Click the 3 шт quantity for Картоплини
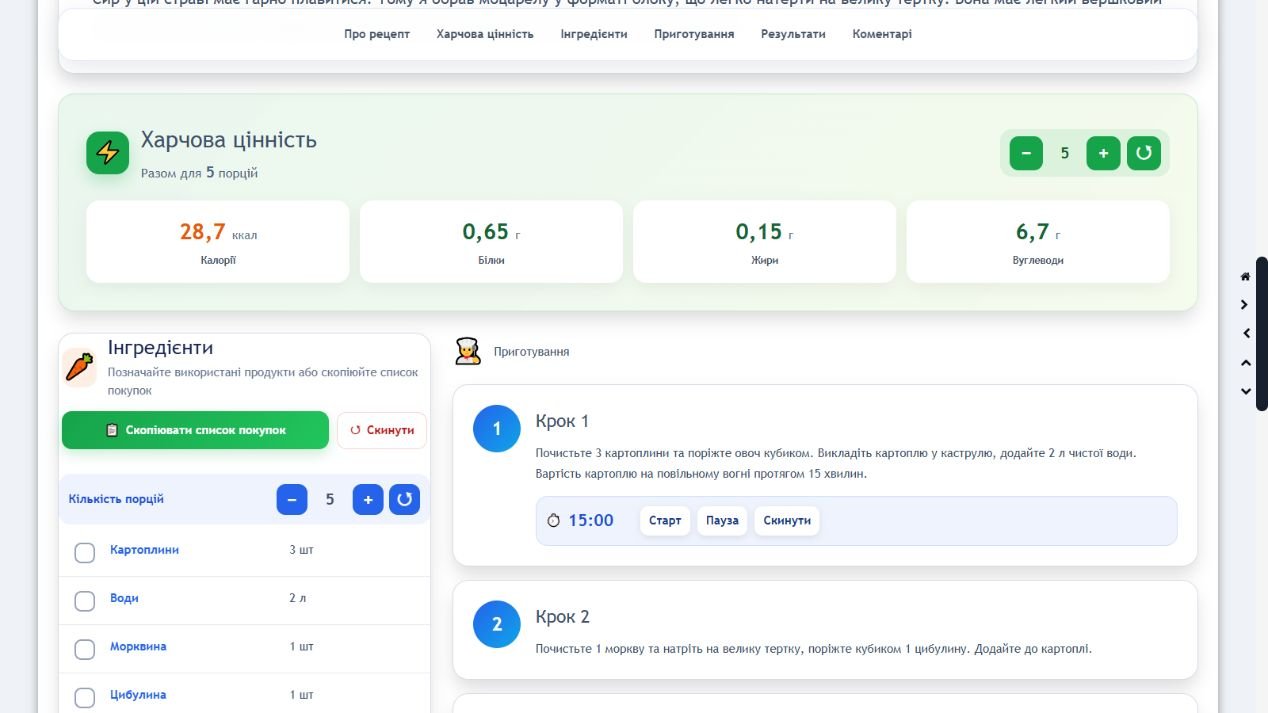Screen dimensions: 1268x713 click(301, 550)
